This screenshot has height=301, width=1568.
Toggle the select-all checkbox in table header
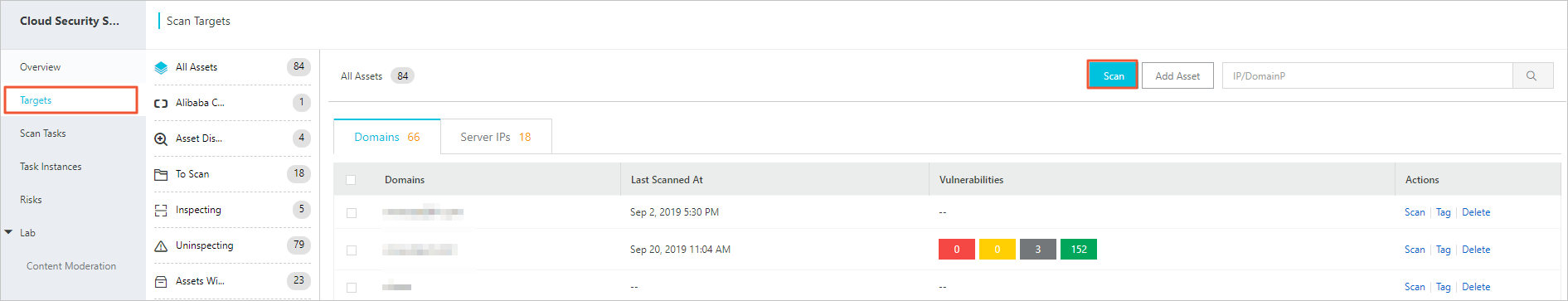click(351, 180)
